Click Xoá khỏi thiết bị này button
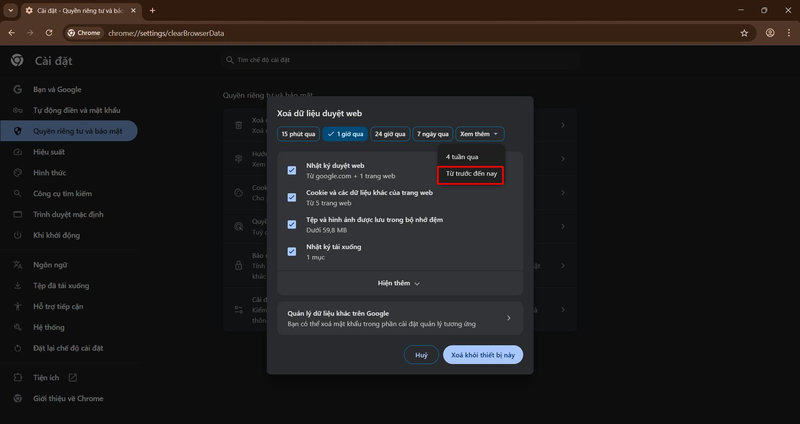Viewport: 800px width, 424px height. (x=483, y=355)
